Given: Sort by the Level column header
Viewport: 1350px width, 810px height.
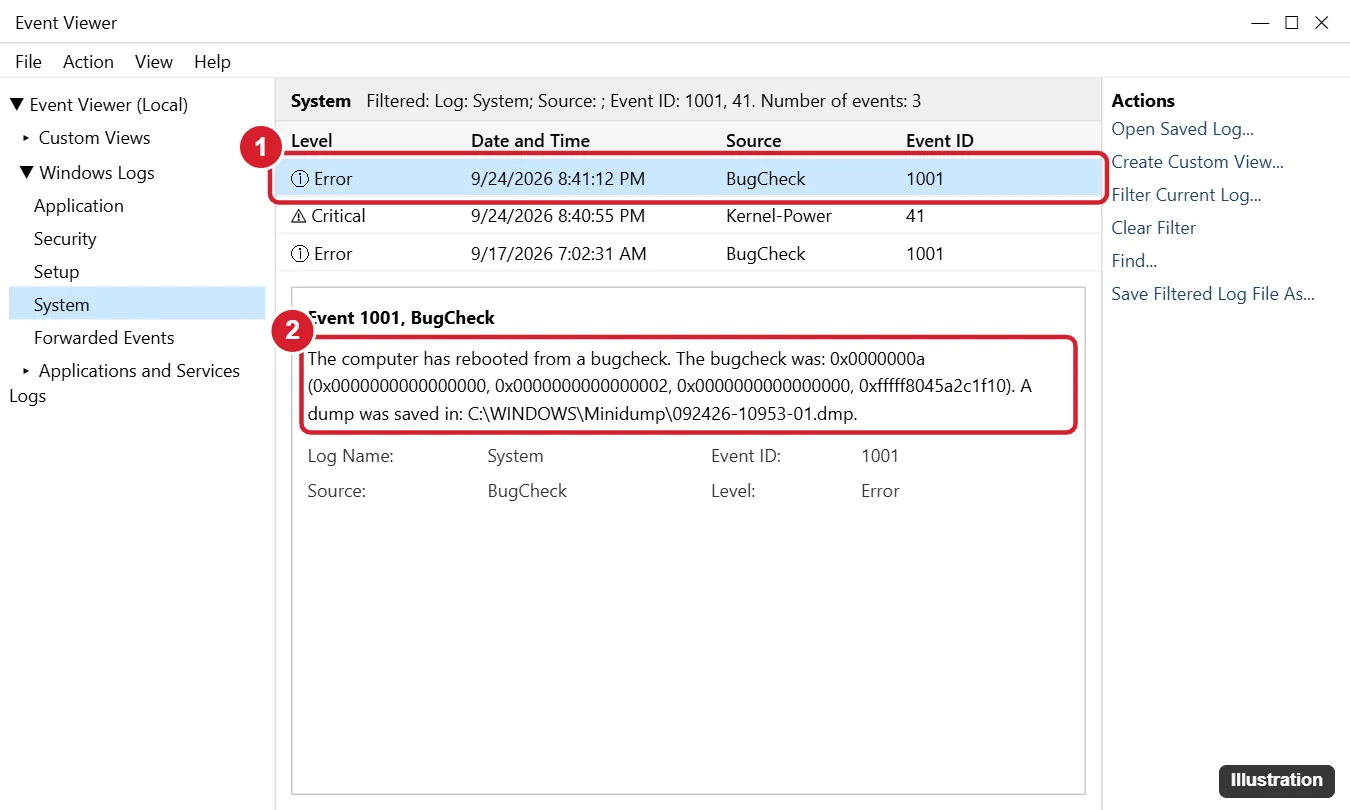Looking at the screenshot, I should click(312, 141).
